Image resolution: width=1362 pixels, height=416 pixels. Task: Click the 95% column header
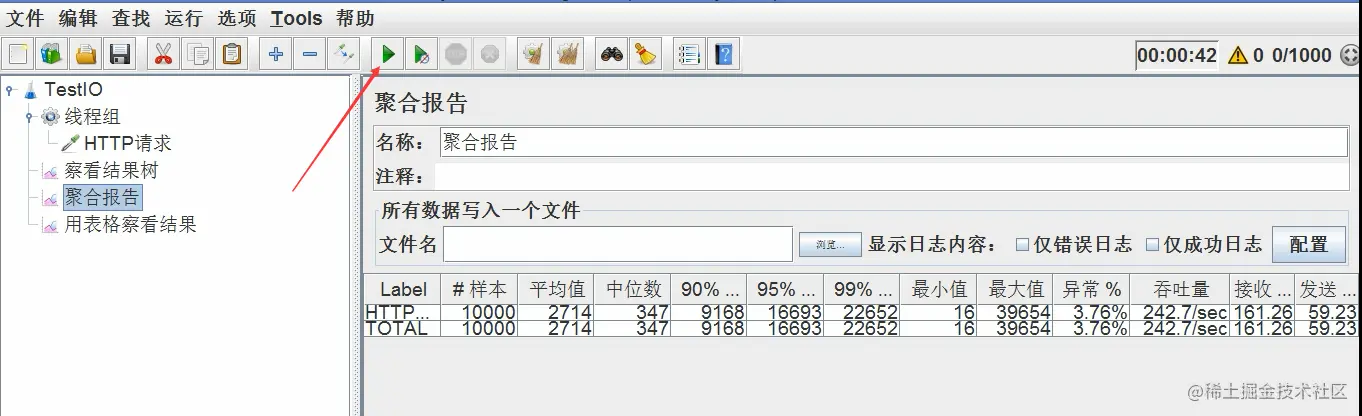point(785,290)
